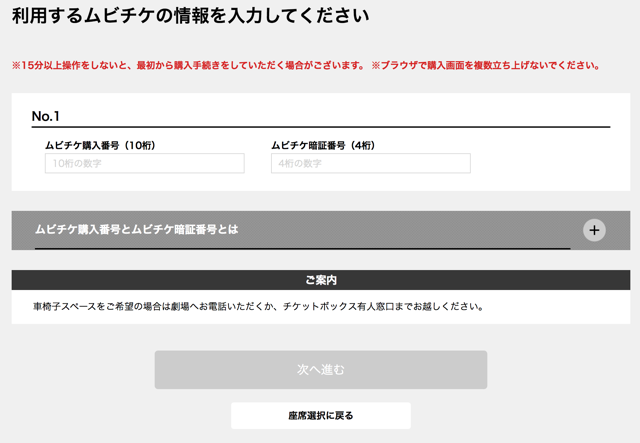Screen dimensions: 640x443
Task: Click the page title 利用するムビチケの情報を入力してください
Action: point(191,16)
